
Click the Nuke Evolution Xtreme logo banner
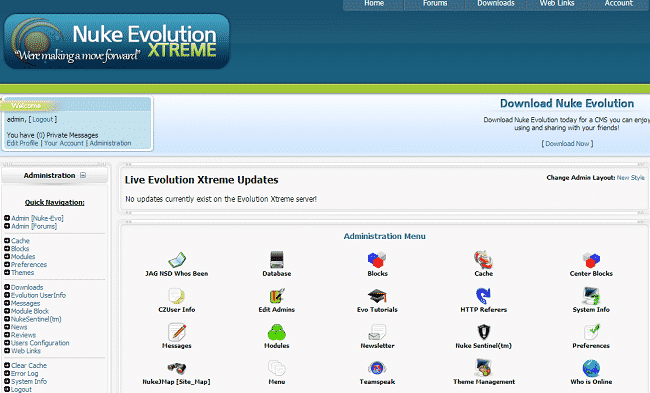click(116, 41)
